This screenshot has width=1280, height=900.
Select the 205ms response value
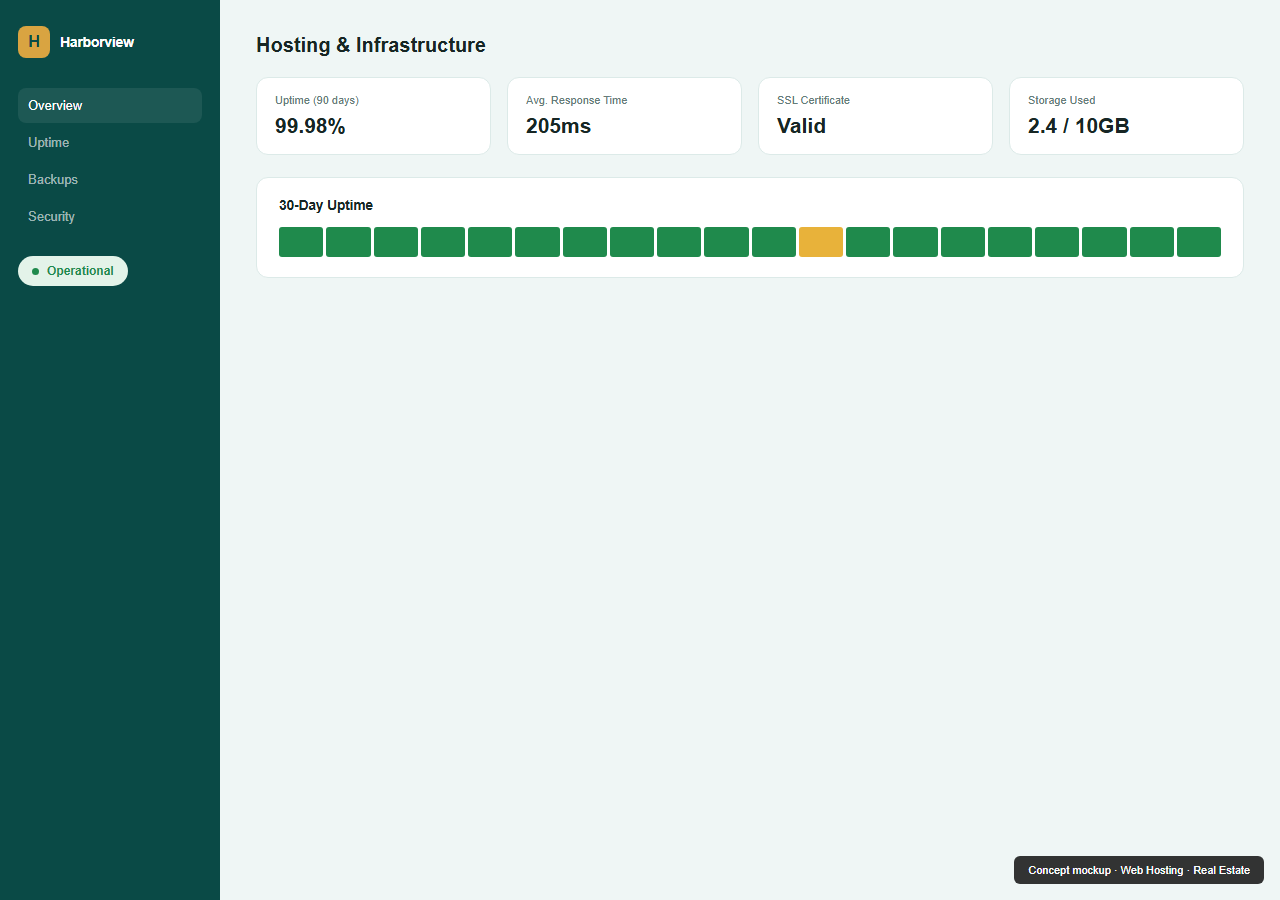[x=558, y=126]
